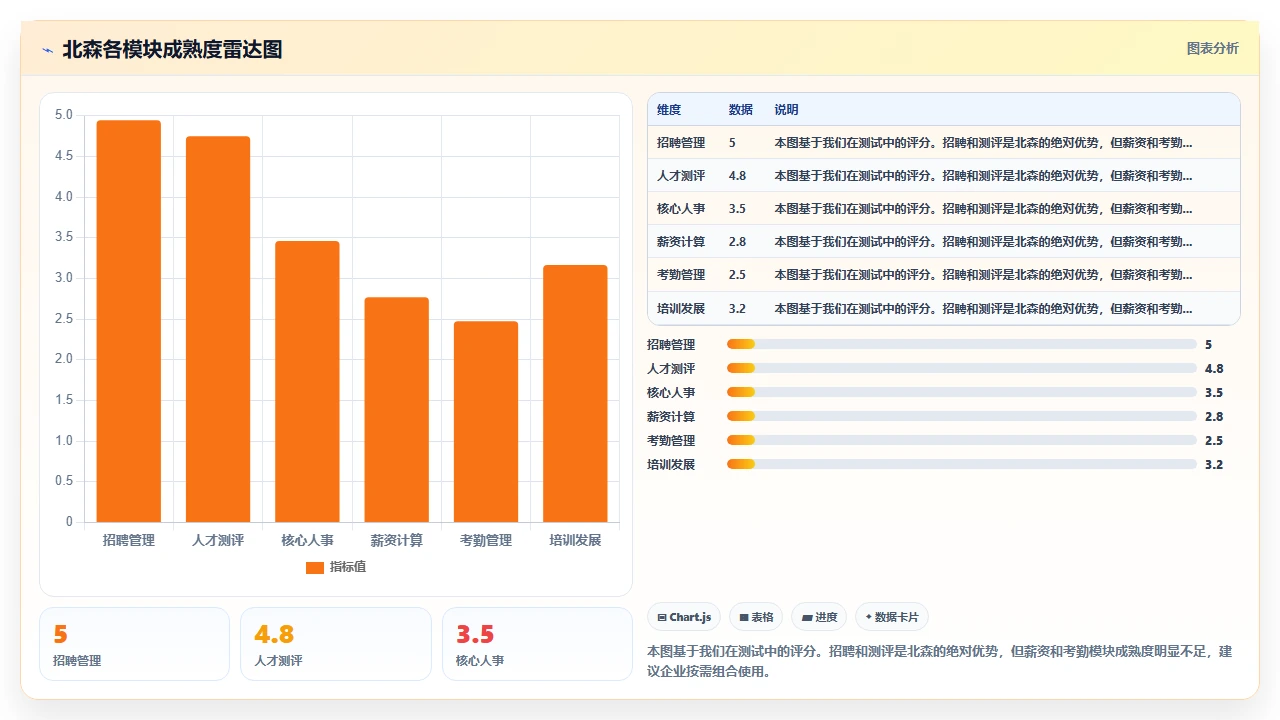Select the 培训发展 table row
1280x720 pixels.
(x=944, y=308)
